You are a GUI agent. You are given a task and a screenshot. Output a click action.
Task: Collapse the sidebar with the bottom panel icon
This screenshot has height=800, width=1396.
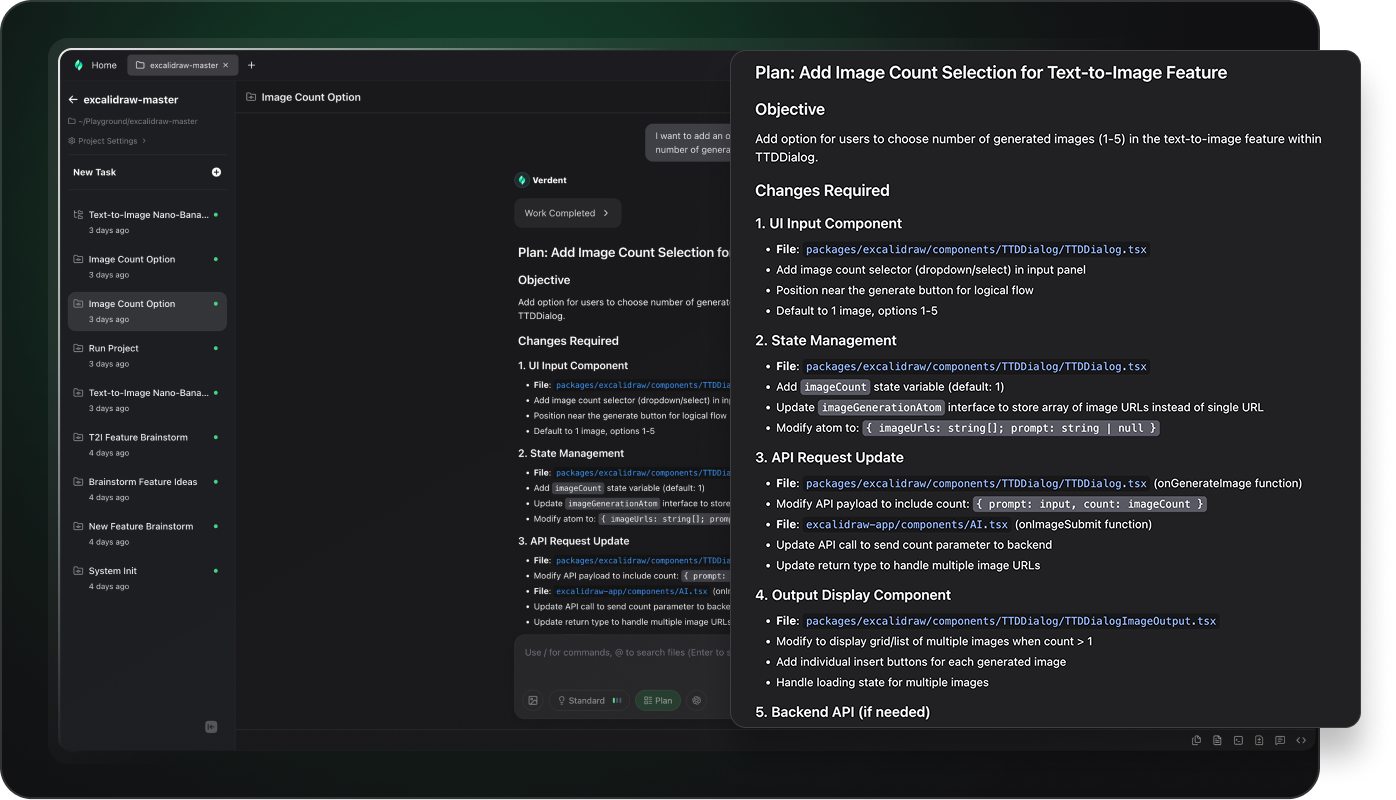(211, 727)
